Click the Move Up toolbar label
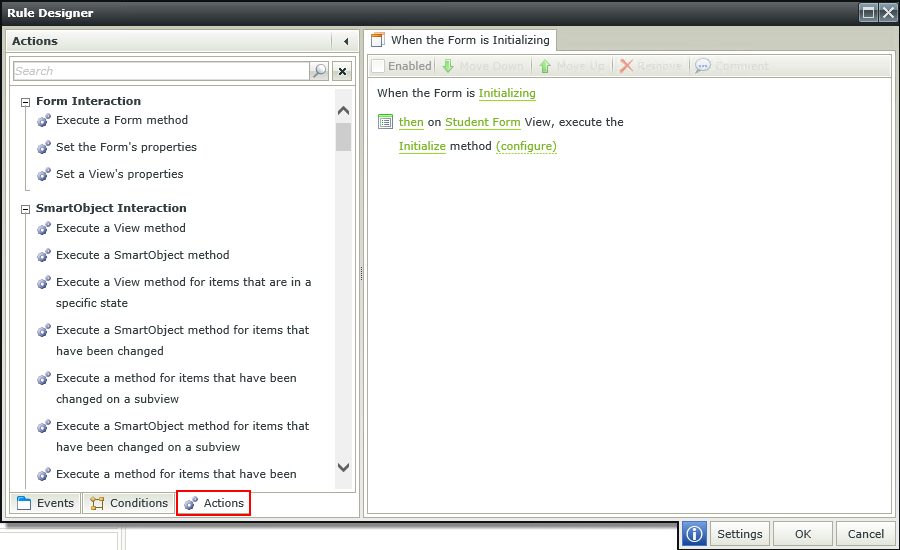Viewport: 900px width, 550px height. click(x=580, y=67)
